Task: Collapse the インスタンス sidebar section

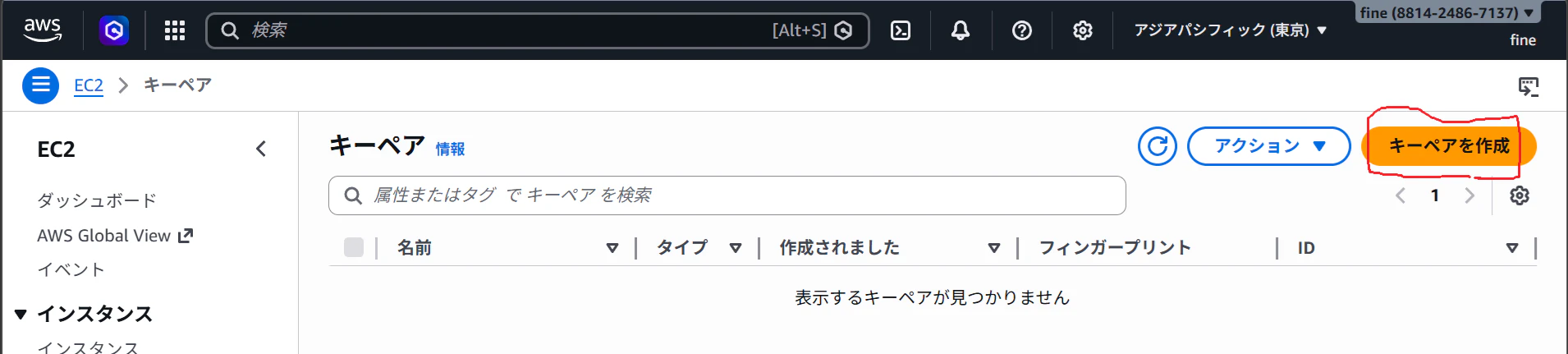Action: click(x=21, y=314)
